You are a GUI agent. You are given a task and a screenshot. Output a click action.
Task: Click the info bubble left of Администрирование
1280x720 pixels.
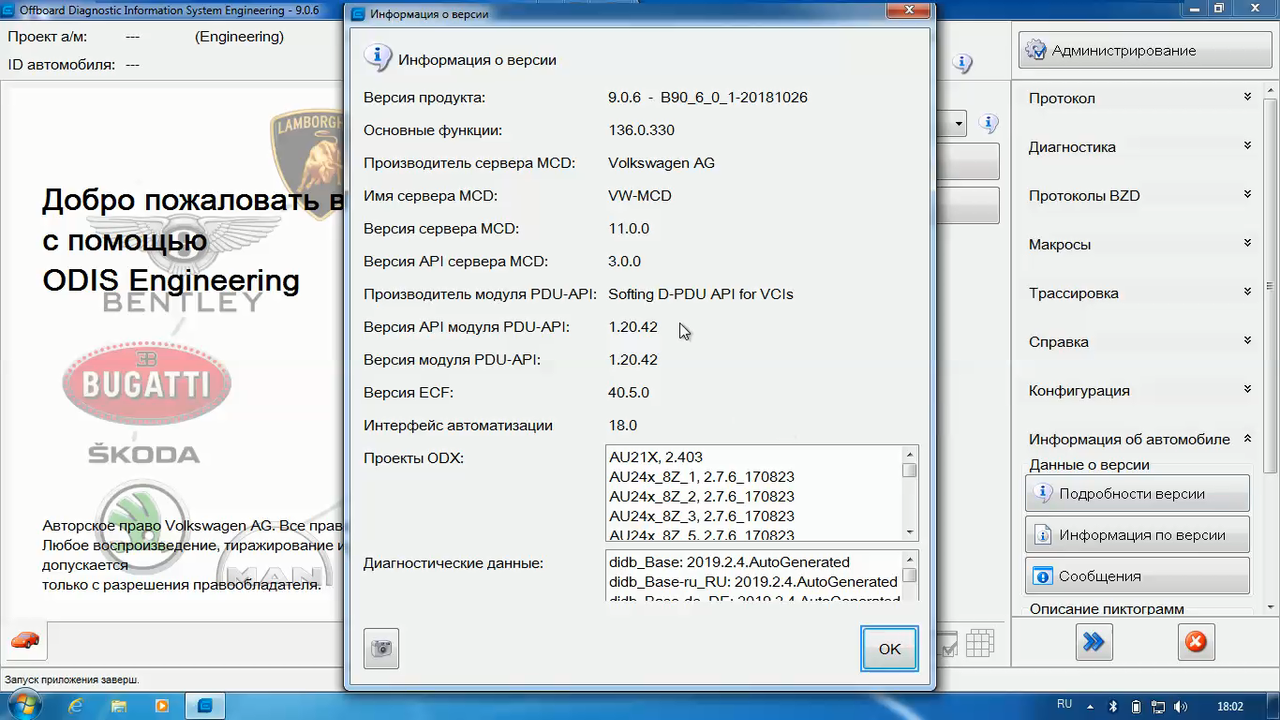pyautogui.click(x=962, y=63)
